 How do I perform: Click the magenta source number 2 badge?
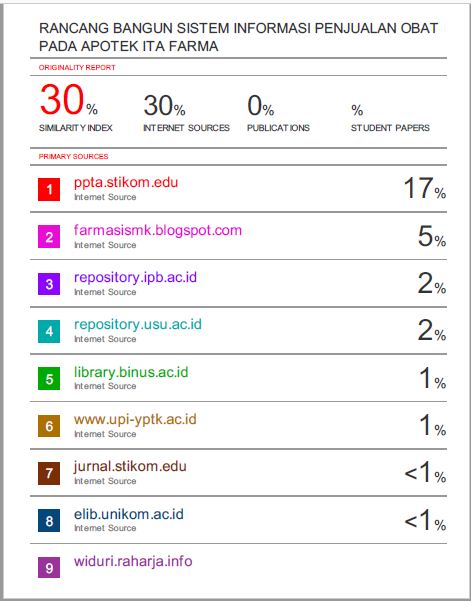pos(49,237)
